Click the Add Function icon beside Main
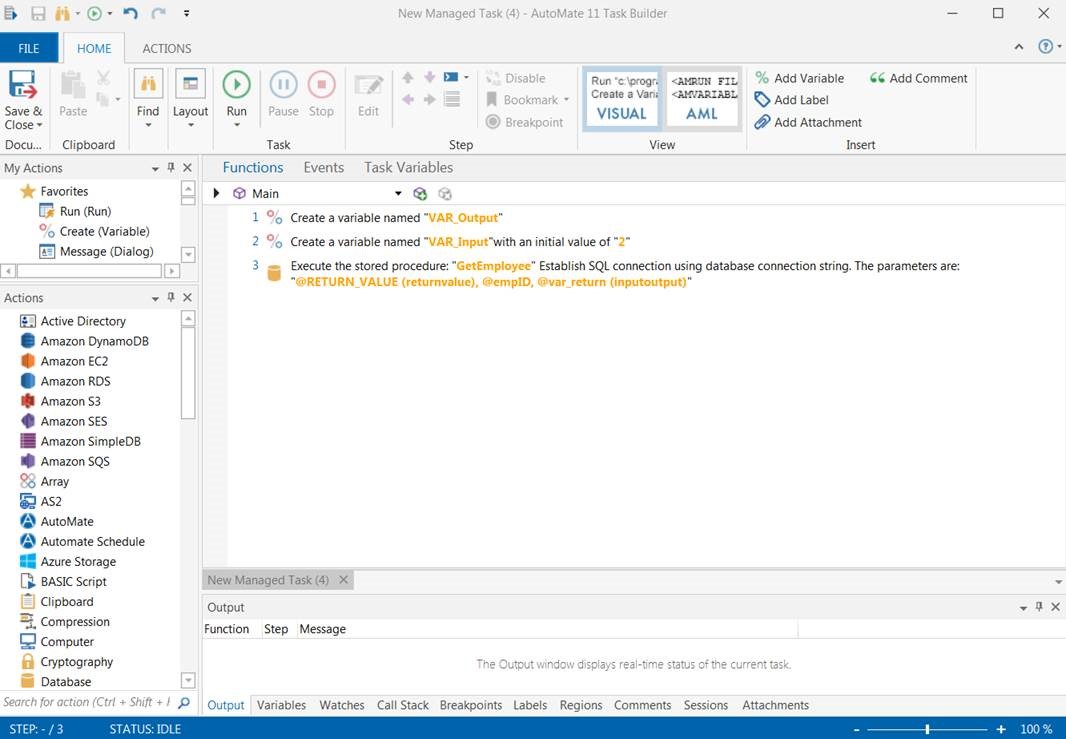Image resolution: width=1066 pixels, height=739 pixels. coord(420,194)
